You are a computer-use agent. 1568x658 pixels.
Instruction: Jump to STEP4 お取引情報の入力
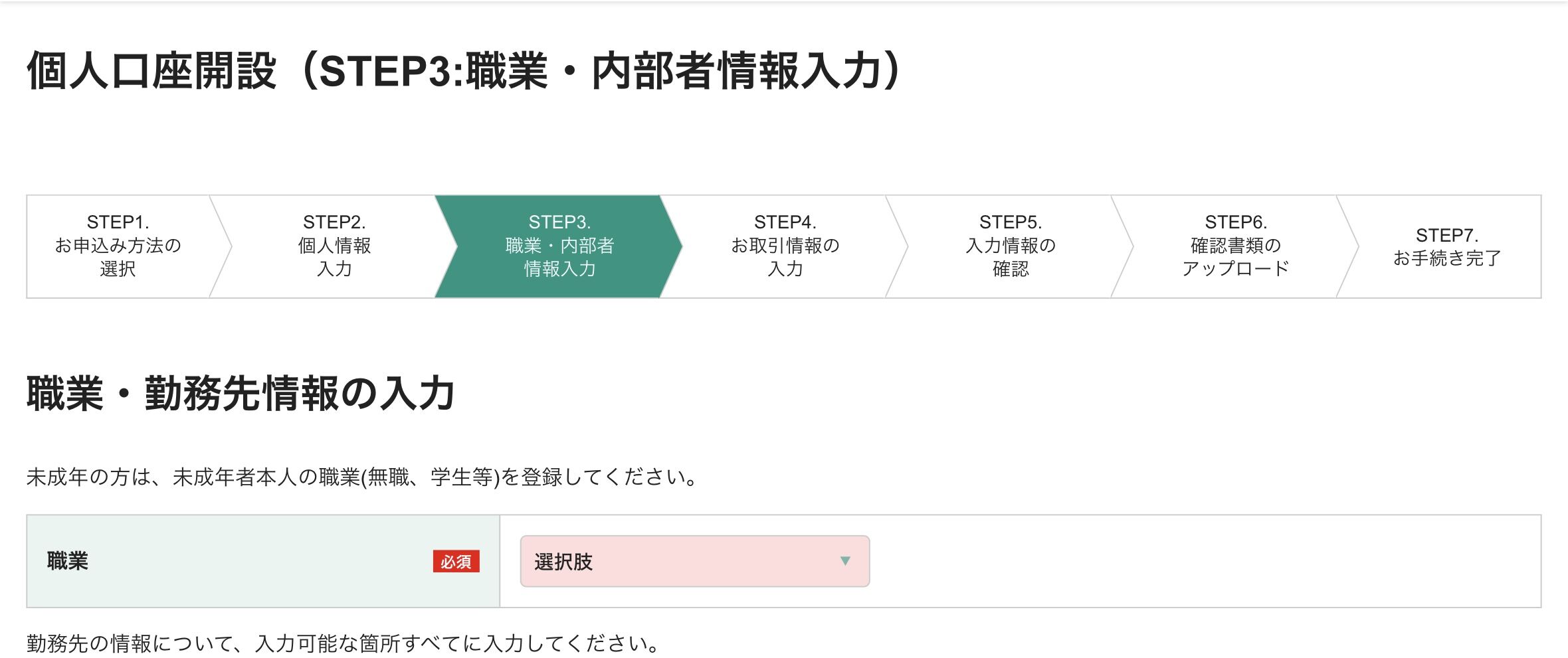[x=785, y=246]
